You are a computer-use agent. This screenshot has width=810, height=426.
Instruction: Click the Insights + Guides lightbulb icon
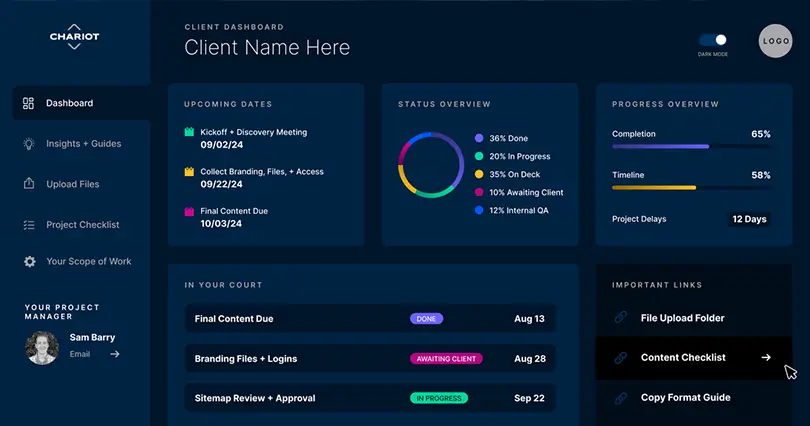click(x=29, y=144)
